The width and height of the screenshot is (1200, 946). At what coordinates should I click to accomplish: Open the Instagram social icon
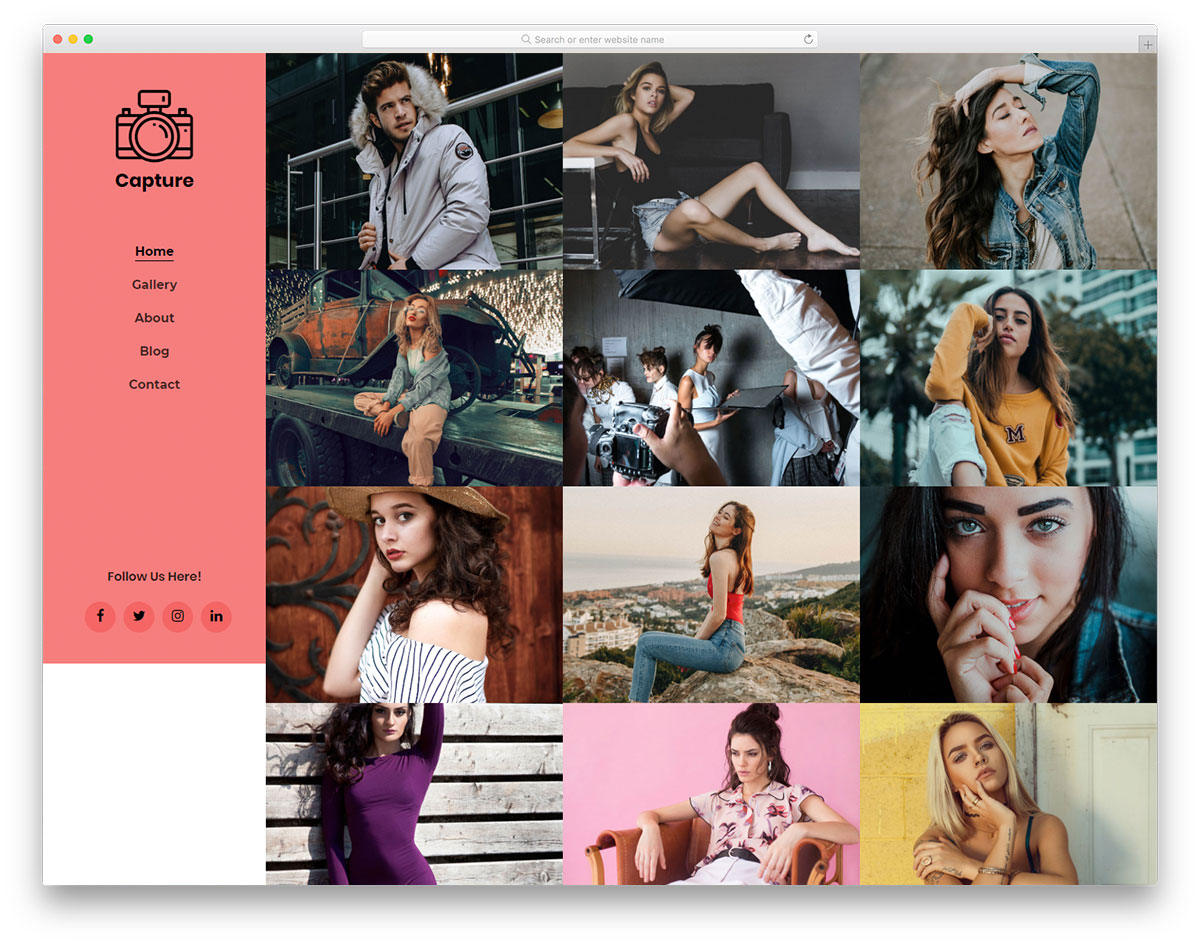178,616
